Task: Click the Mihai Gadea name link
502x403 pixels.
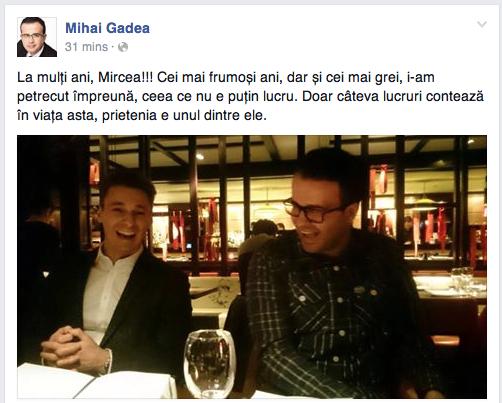Action: pyautogui.click(x=107, y=28)
